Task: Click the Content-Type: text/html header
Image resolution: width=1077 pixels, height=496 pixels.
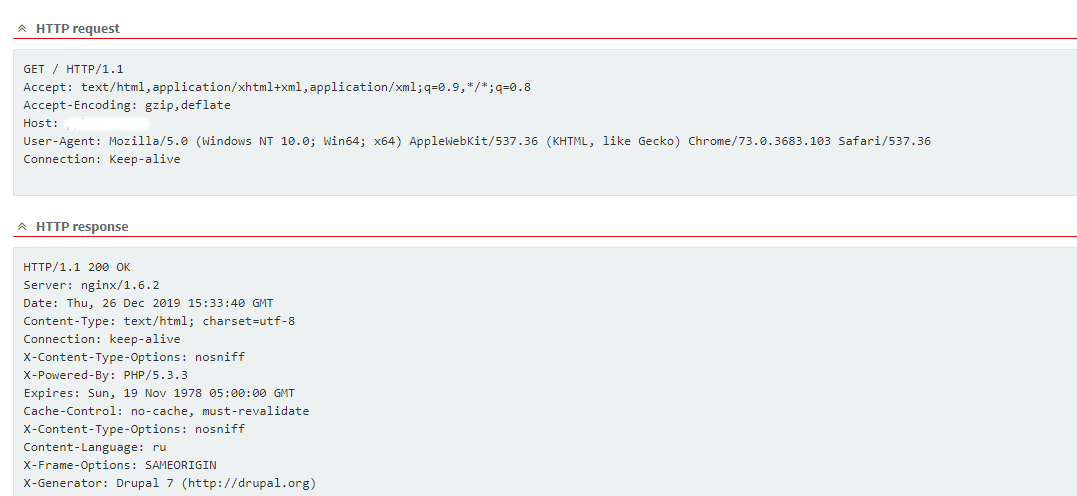Action: point(159,321)
